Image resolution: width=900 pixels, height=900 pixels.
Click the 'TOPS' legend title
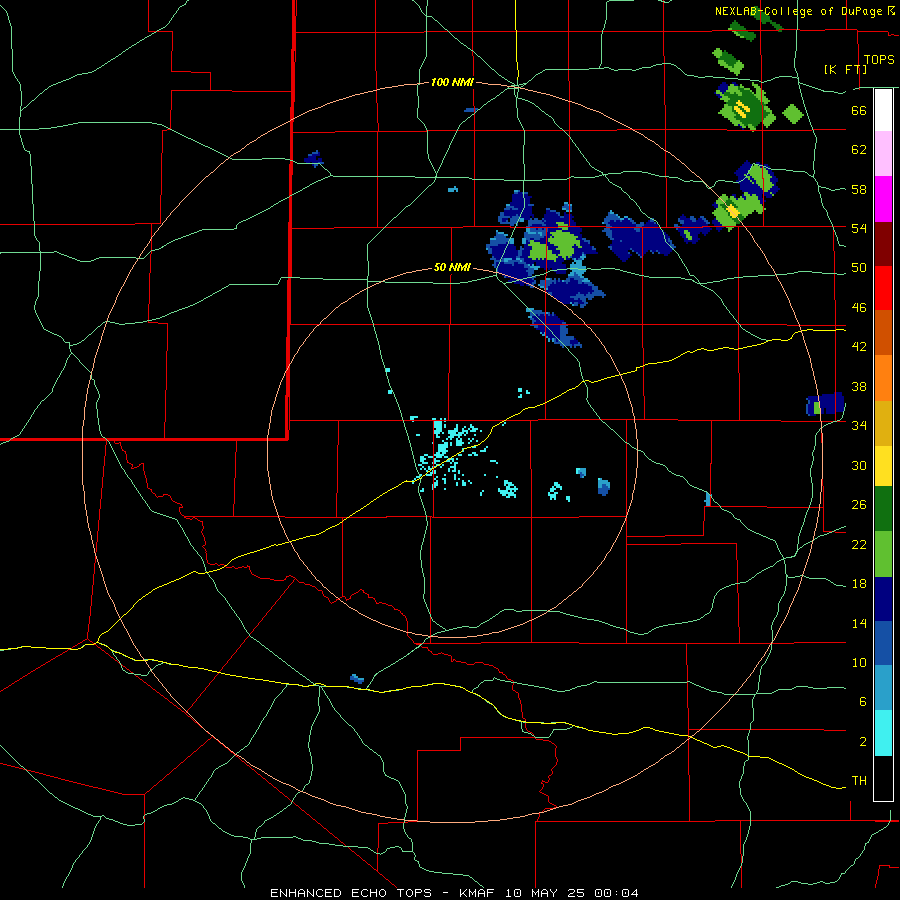click(879, 60)
